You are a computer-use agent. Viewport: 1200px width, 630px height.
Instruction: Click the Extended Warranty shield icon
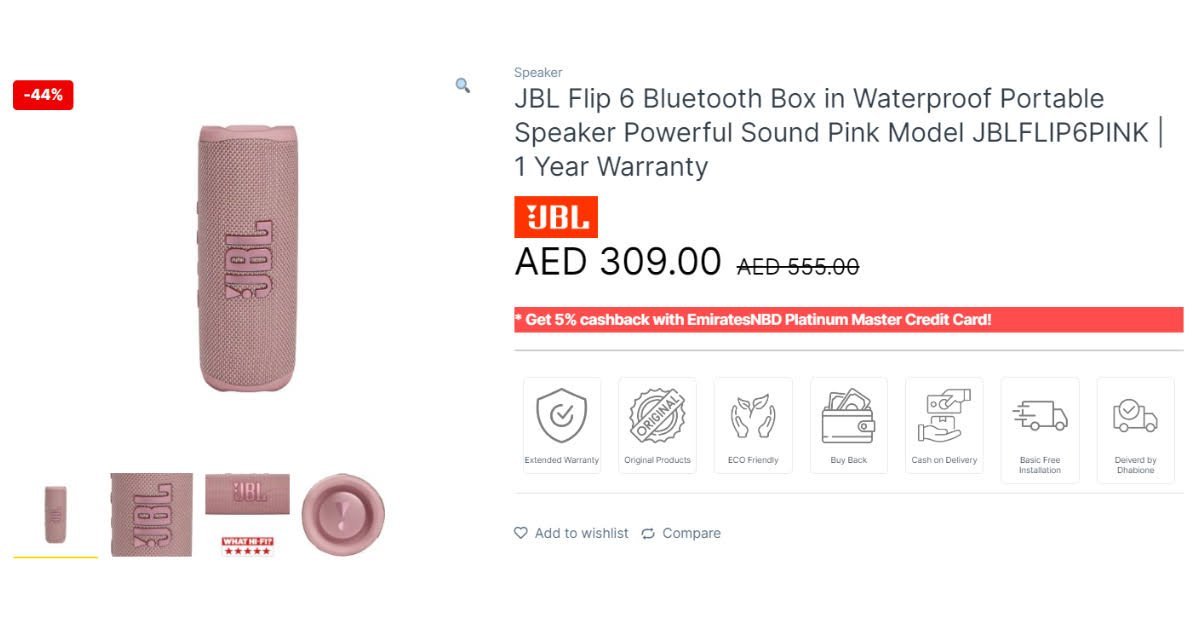click(x=562, y=415)
